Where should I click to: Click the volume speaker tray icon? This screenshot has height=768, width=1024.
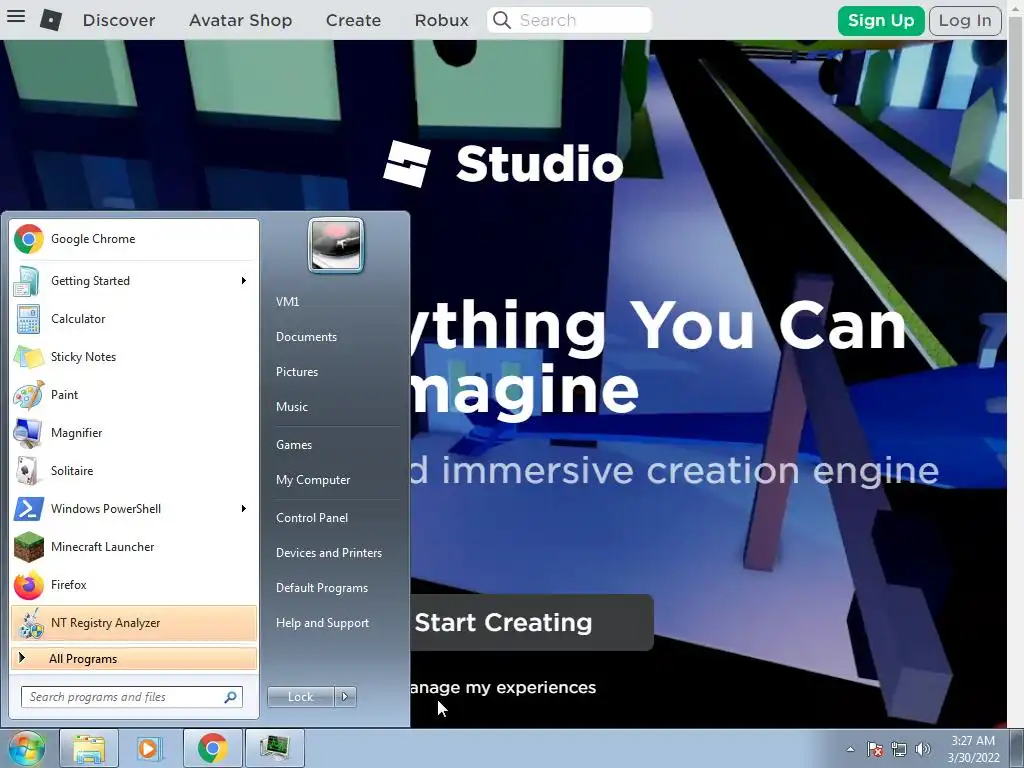coord(923,749)
